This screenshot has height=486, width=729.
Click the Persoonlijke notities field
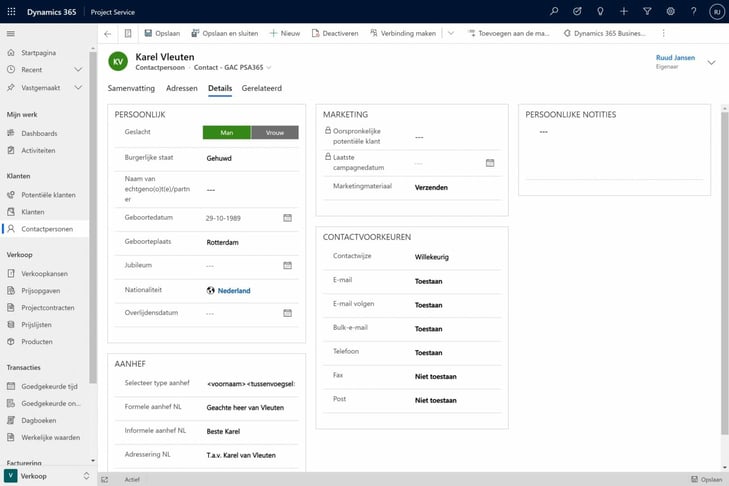point(615,153)
